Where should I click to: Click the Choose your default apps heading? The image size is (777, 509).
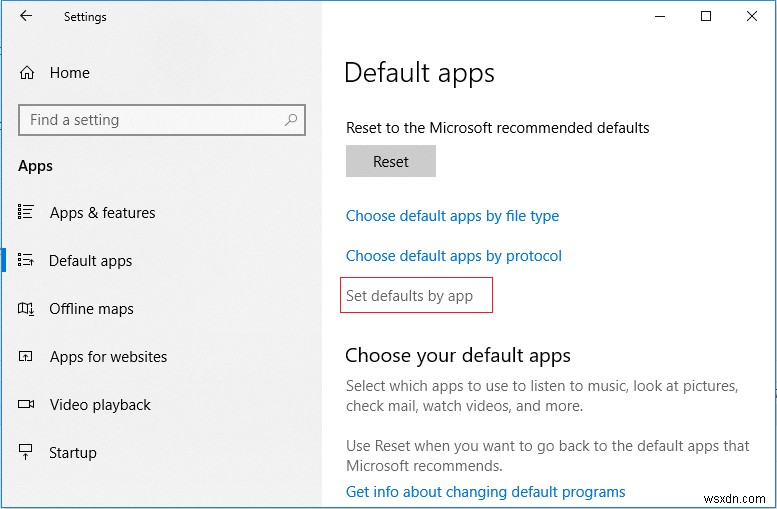457,356
